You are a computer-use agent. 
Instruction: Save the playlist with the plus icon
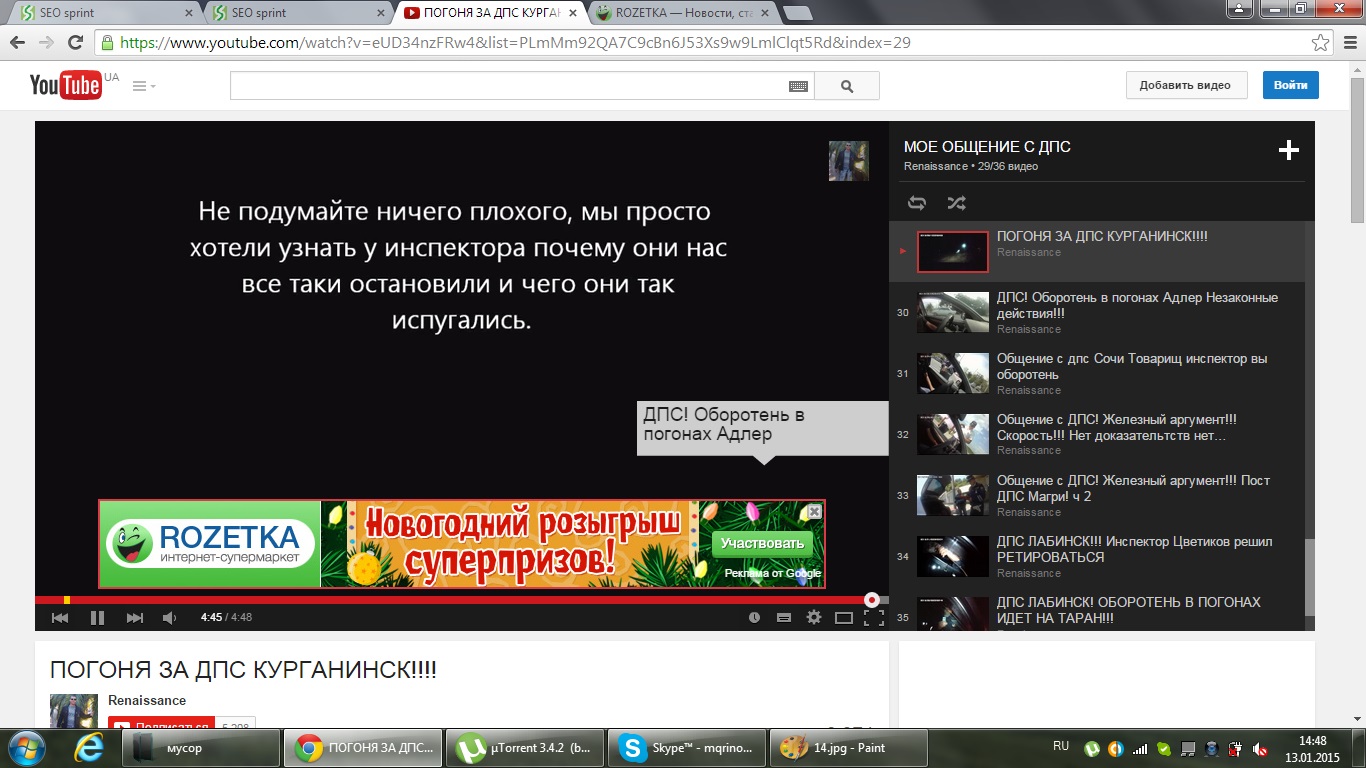click(1289, 151)
